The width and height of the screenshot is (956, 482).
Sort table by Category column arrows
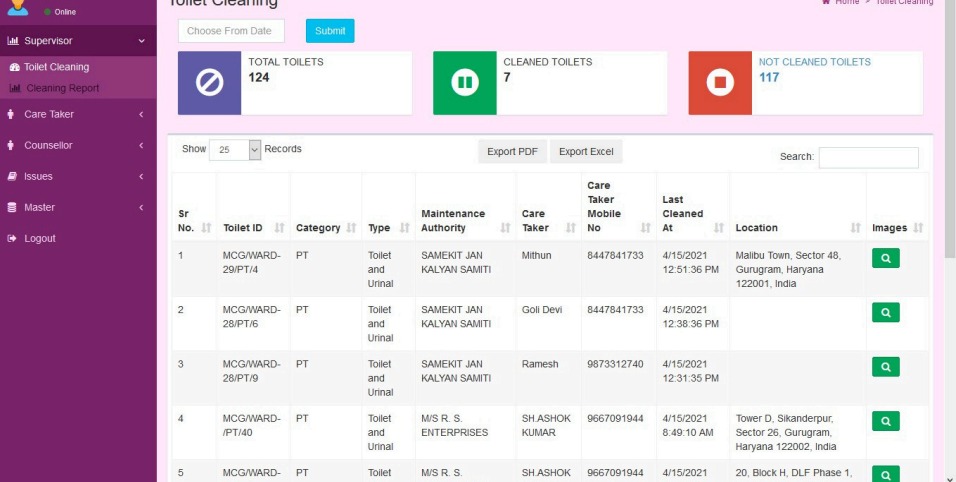pos(351,228)
